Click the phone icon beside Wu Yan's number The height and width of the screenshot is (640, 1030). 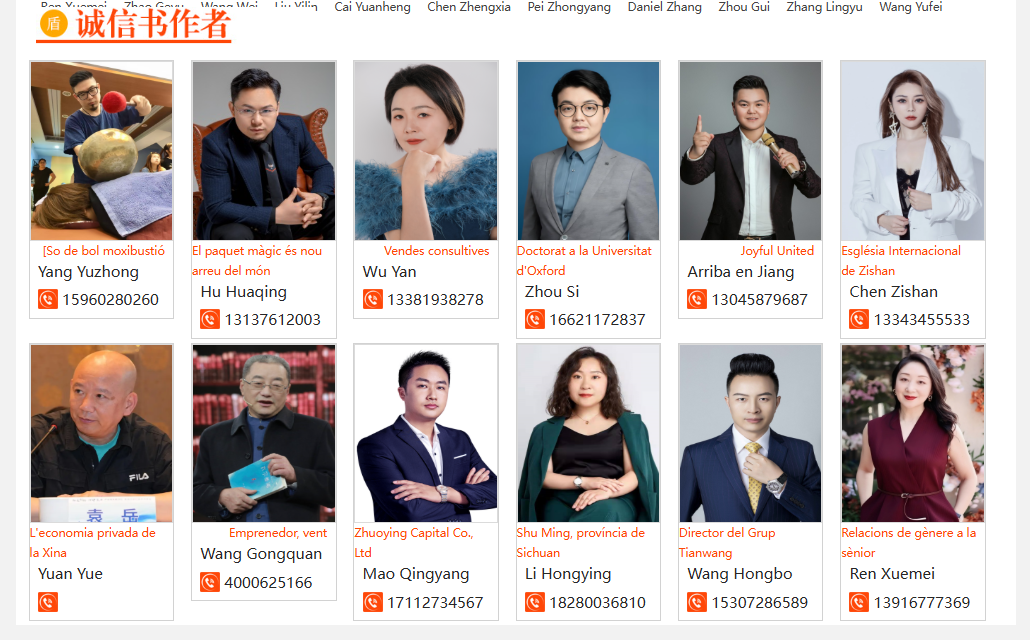point(372,300)
